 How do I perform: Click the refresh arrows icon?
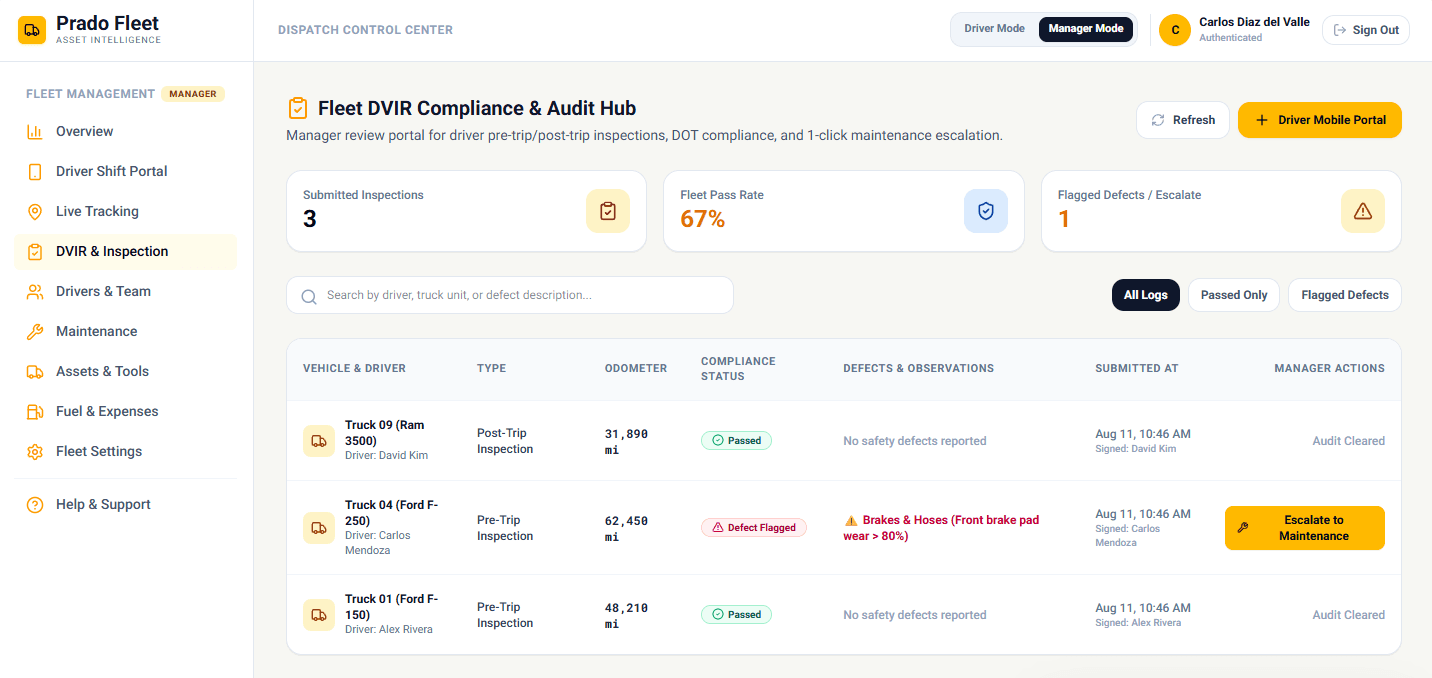tap(1158, 120)
